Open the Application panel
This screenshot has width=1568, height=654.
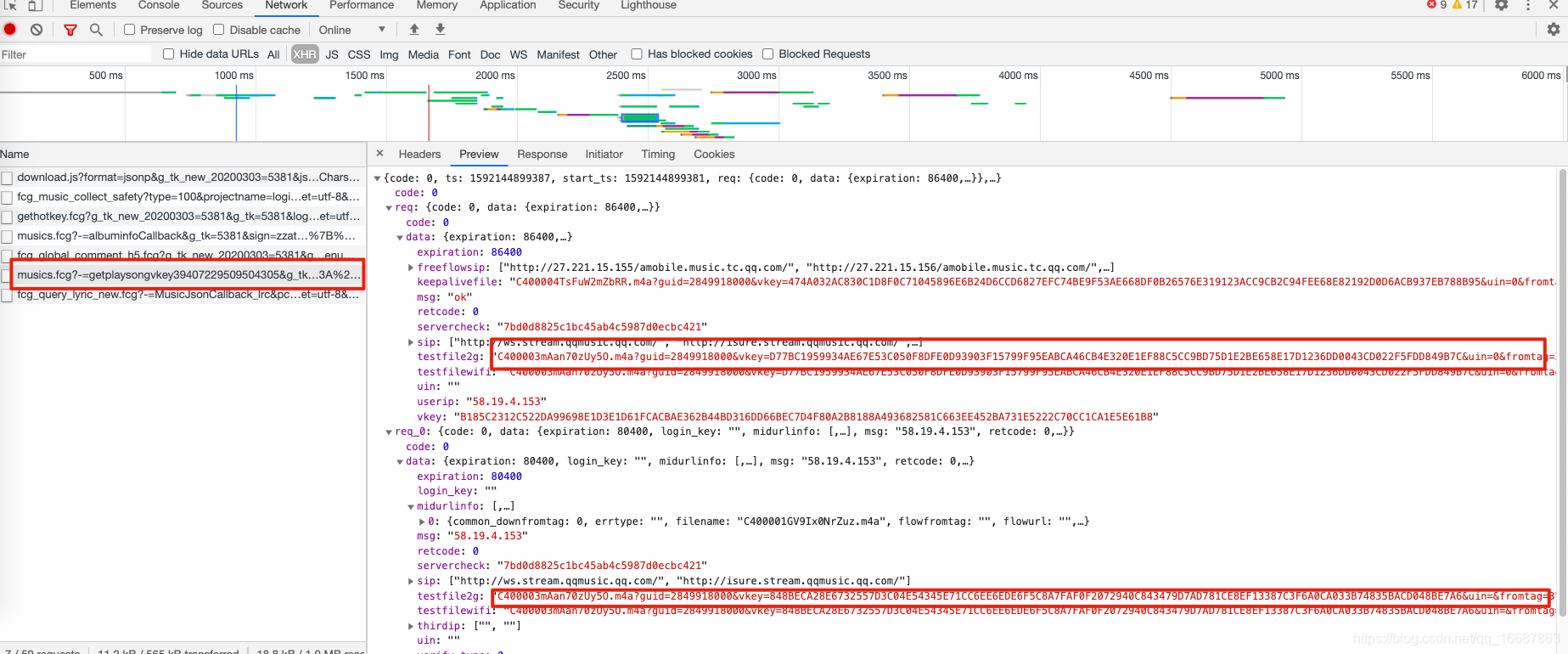coord(508,5)
